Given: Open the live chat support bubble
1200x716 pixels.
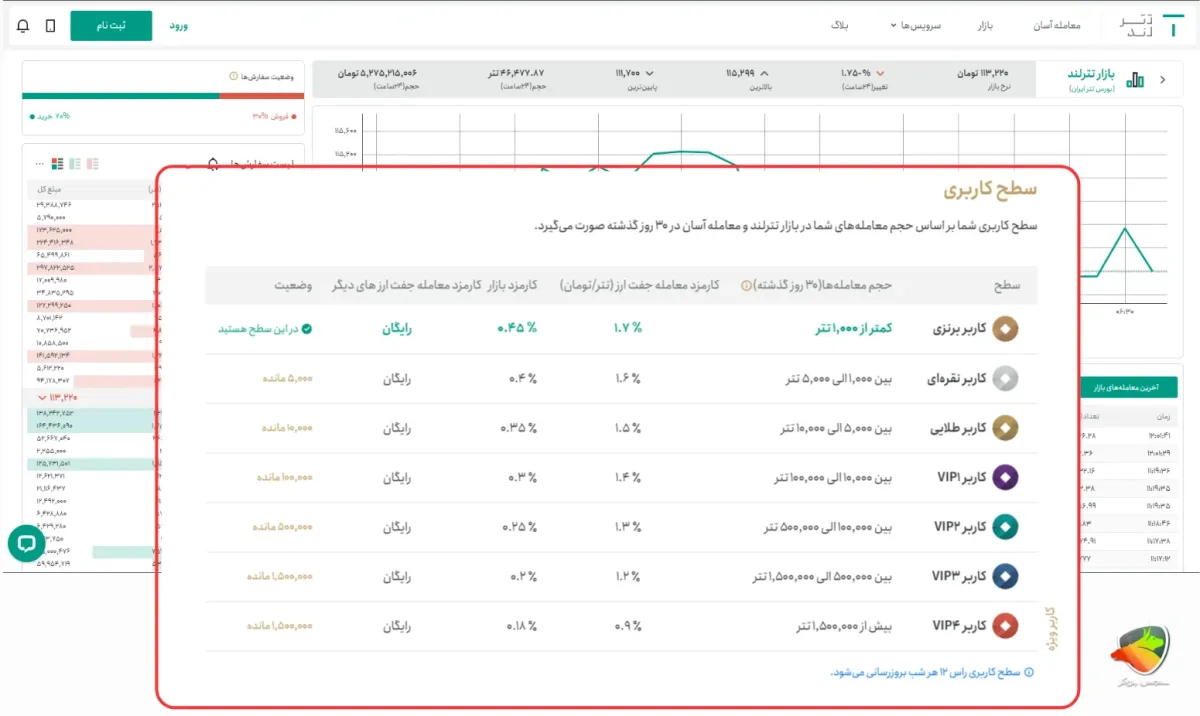Looking at the screenshot, I should pos(26,543).
